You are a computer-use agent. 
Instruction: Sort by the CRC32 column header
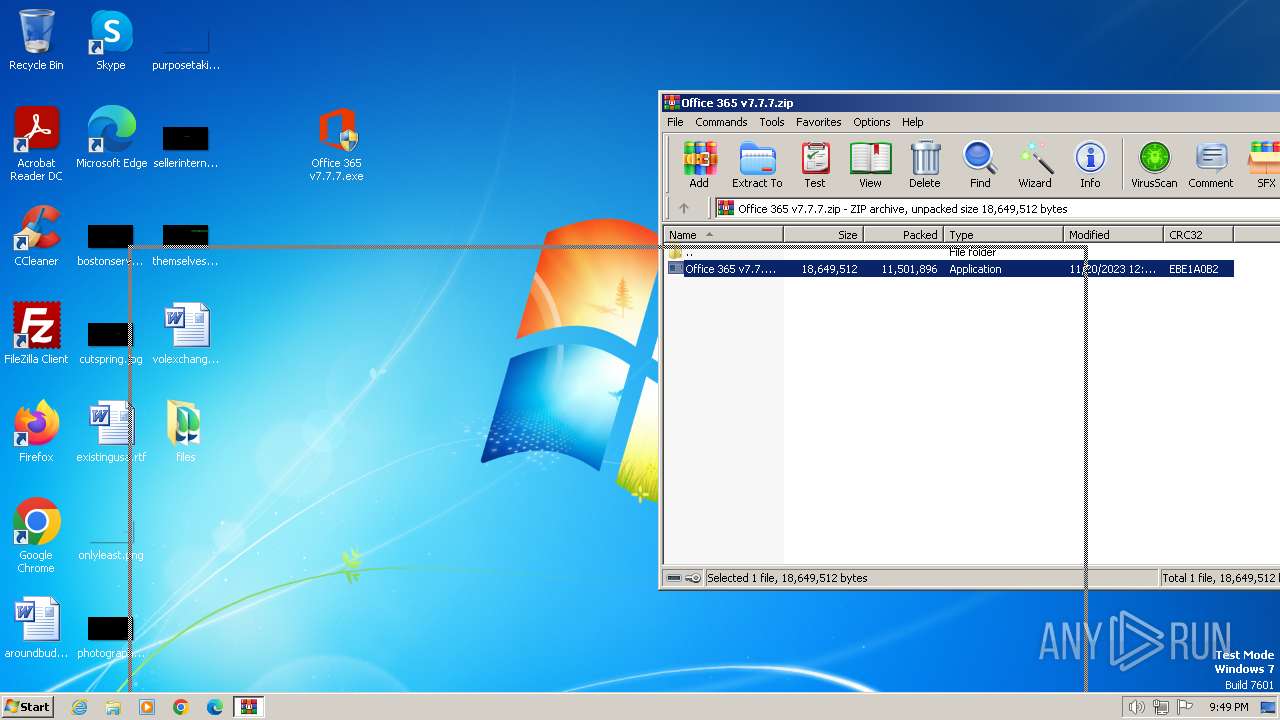1199,235
